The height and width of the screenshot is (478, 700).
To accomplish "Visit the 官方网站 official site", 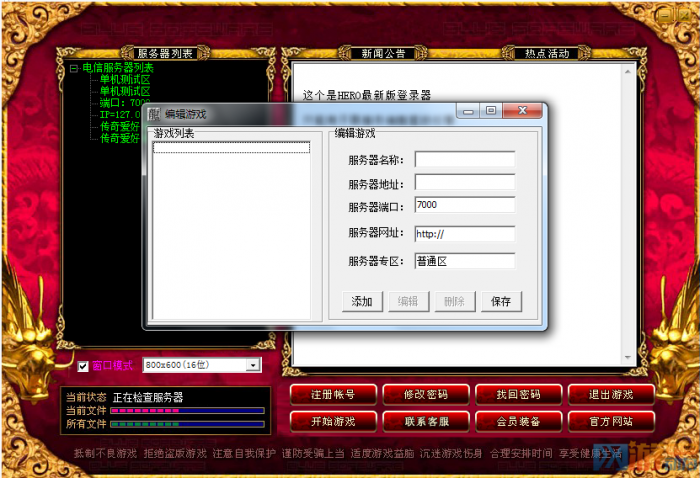I will tap(609, 421).
